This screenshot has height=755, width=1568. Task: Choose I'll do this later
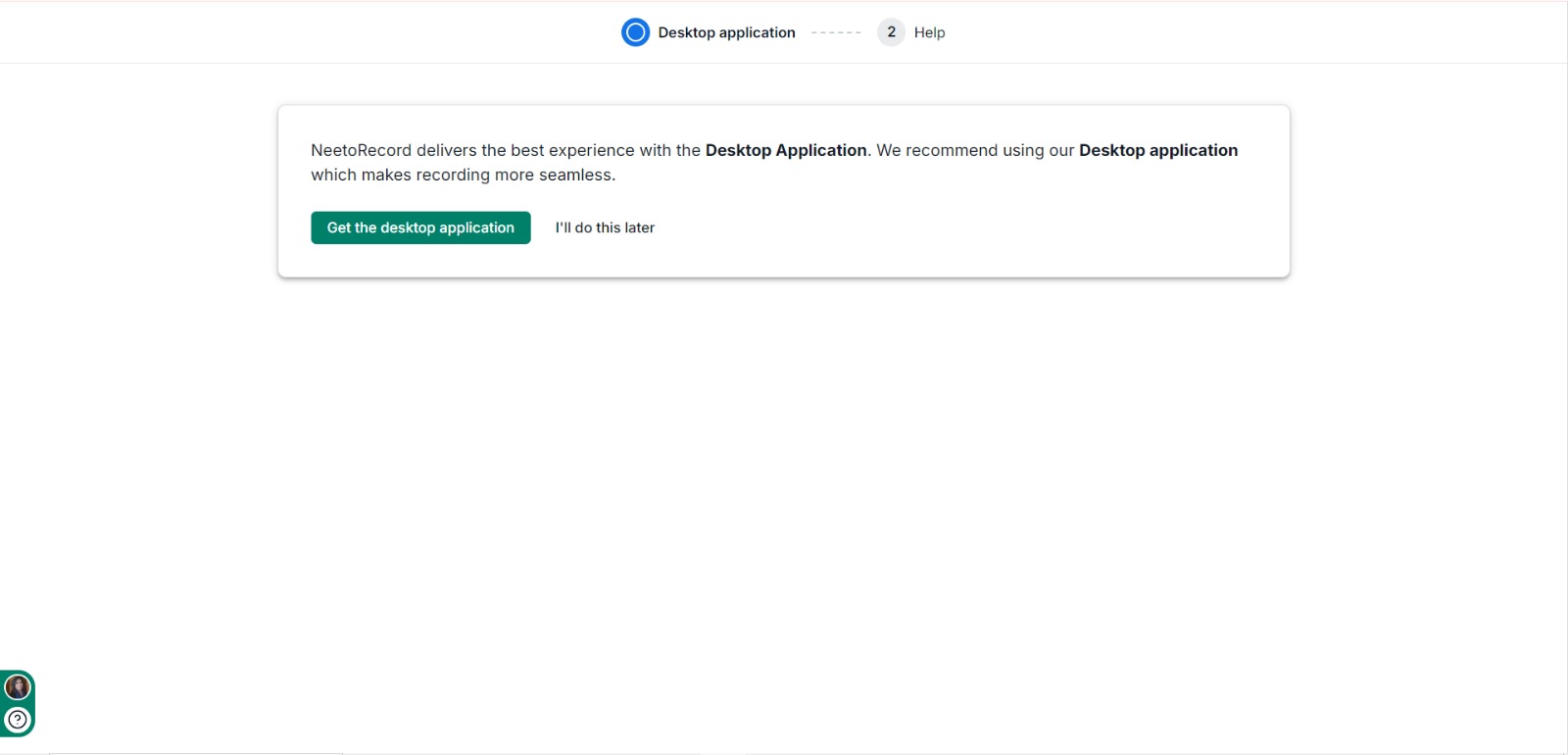605,227
